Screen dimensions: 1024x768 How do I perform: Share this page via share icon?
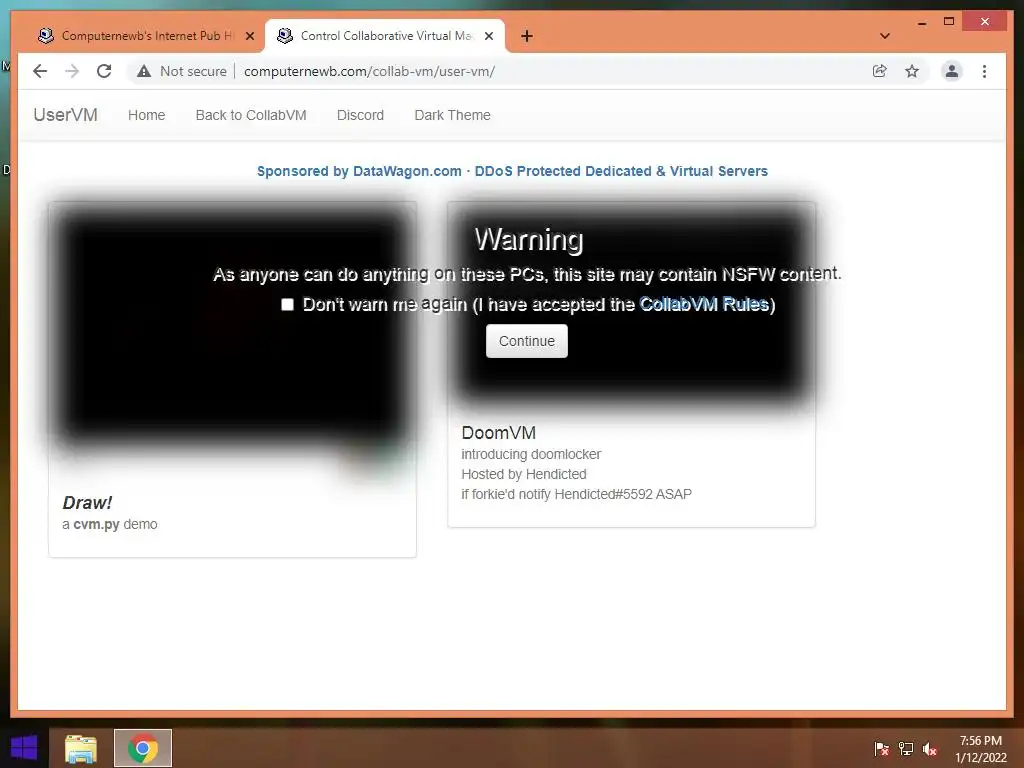point(880,71)
